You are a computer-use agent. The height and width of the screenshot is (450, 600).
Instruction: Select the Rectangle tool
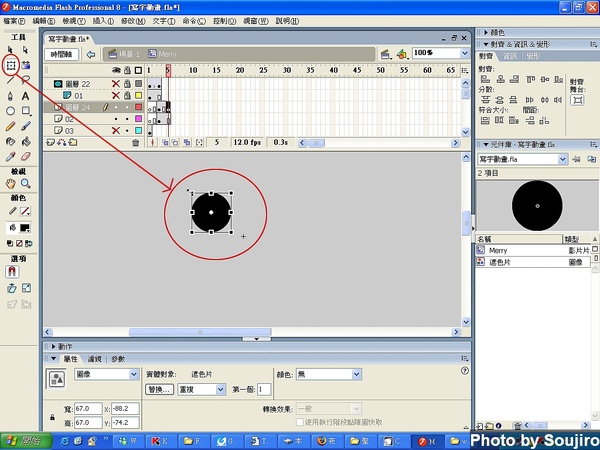[x=26, y=111]
